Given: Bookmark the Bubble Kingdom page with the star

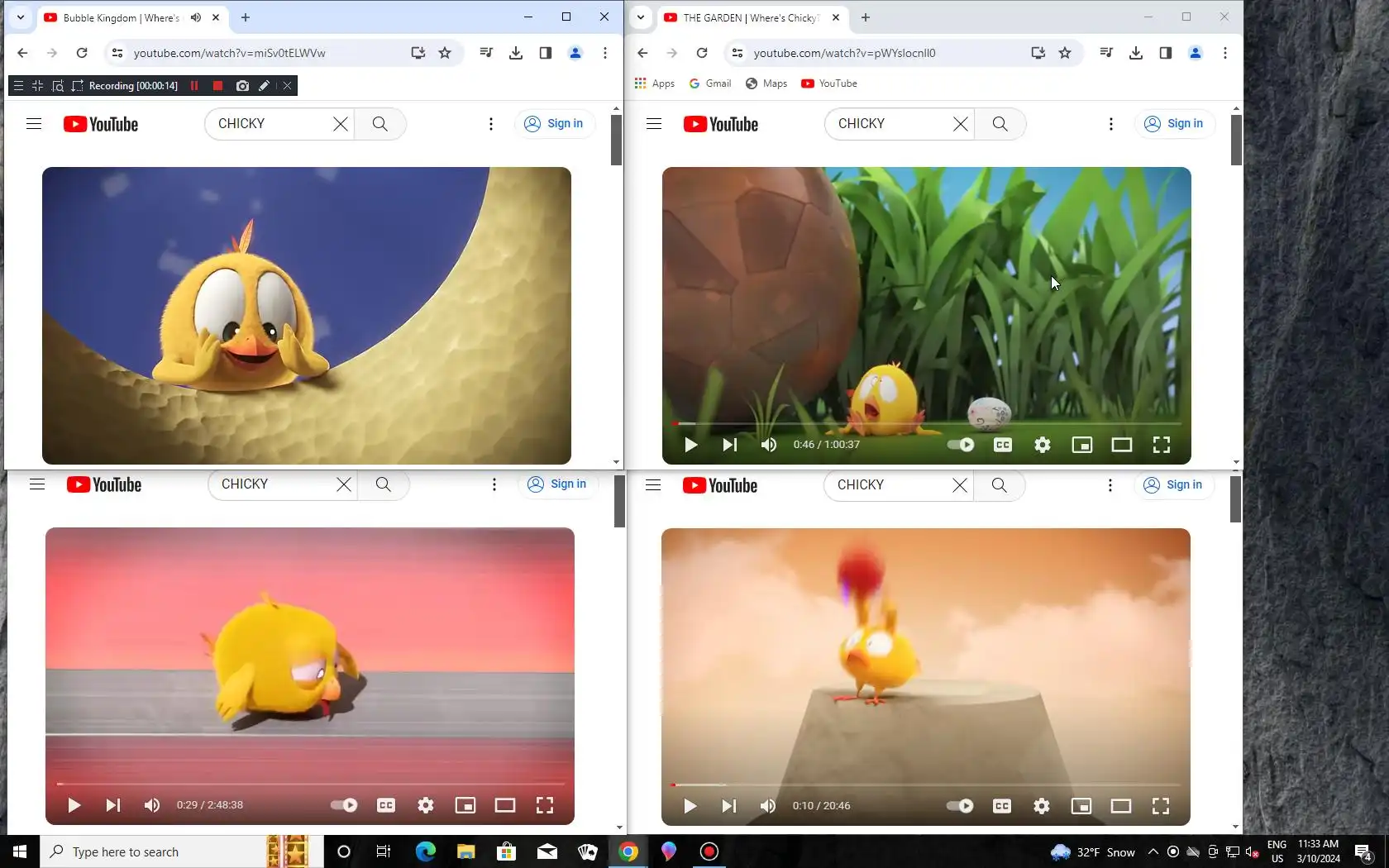Looking at the screenshot, I should pyautogui.click(x=445, y=53).
